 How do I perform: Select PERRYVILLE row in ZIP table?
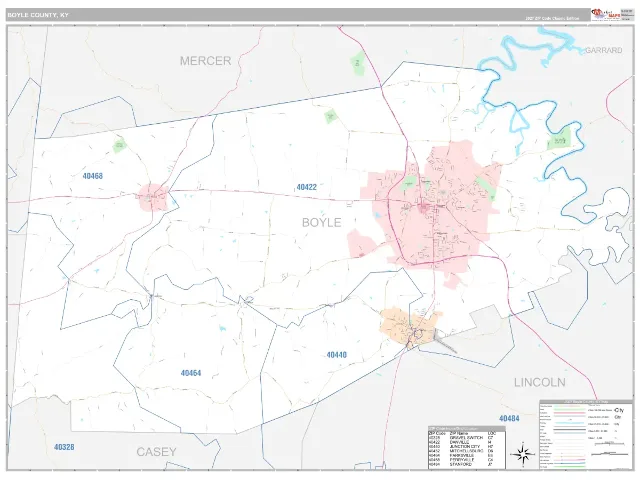click(467, 460)
